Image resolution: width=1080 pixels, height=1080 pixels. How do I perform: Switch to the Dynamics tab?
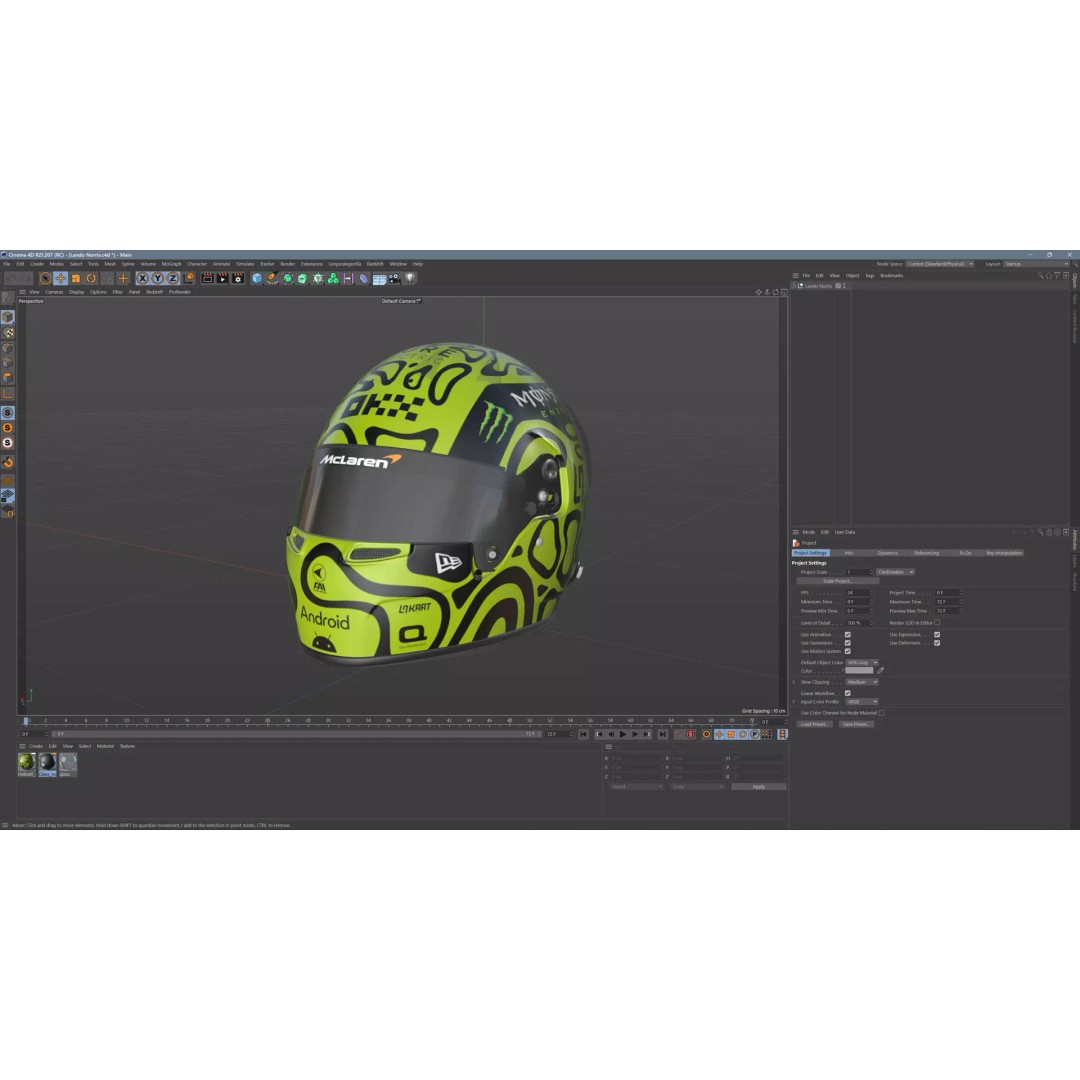point(888,553)
